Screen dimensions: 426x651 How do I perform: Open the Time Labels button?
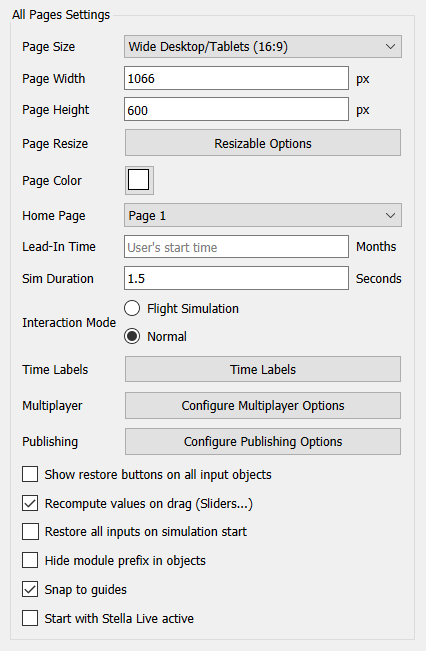[x=263, y=369]
